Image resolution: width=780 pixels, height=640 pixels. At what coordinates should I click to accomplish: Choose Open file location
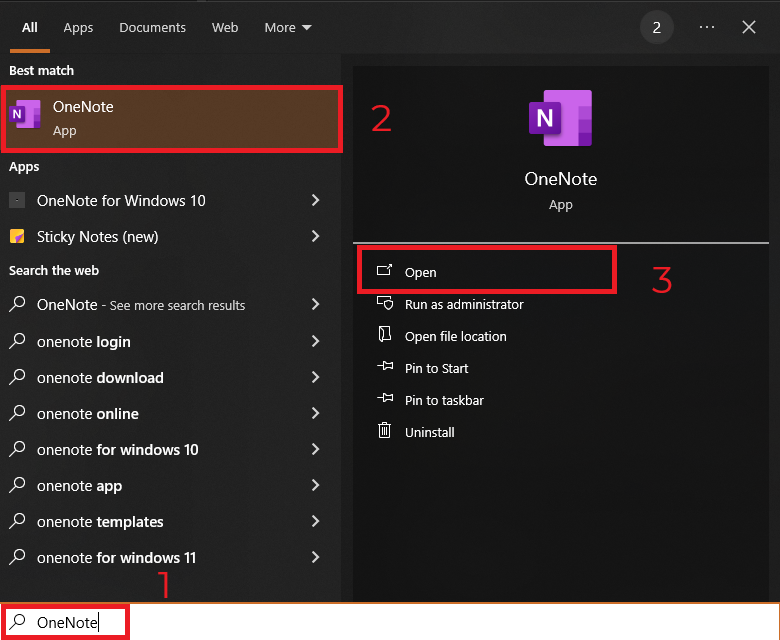[456, 337]
